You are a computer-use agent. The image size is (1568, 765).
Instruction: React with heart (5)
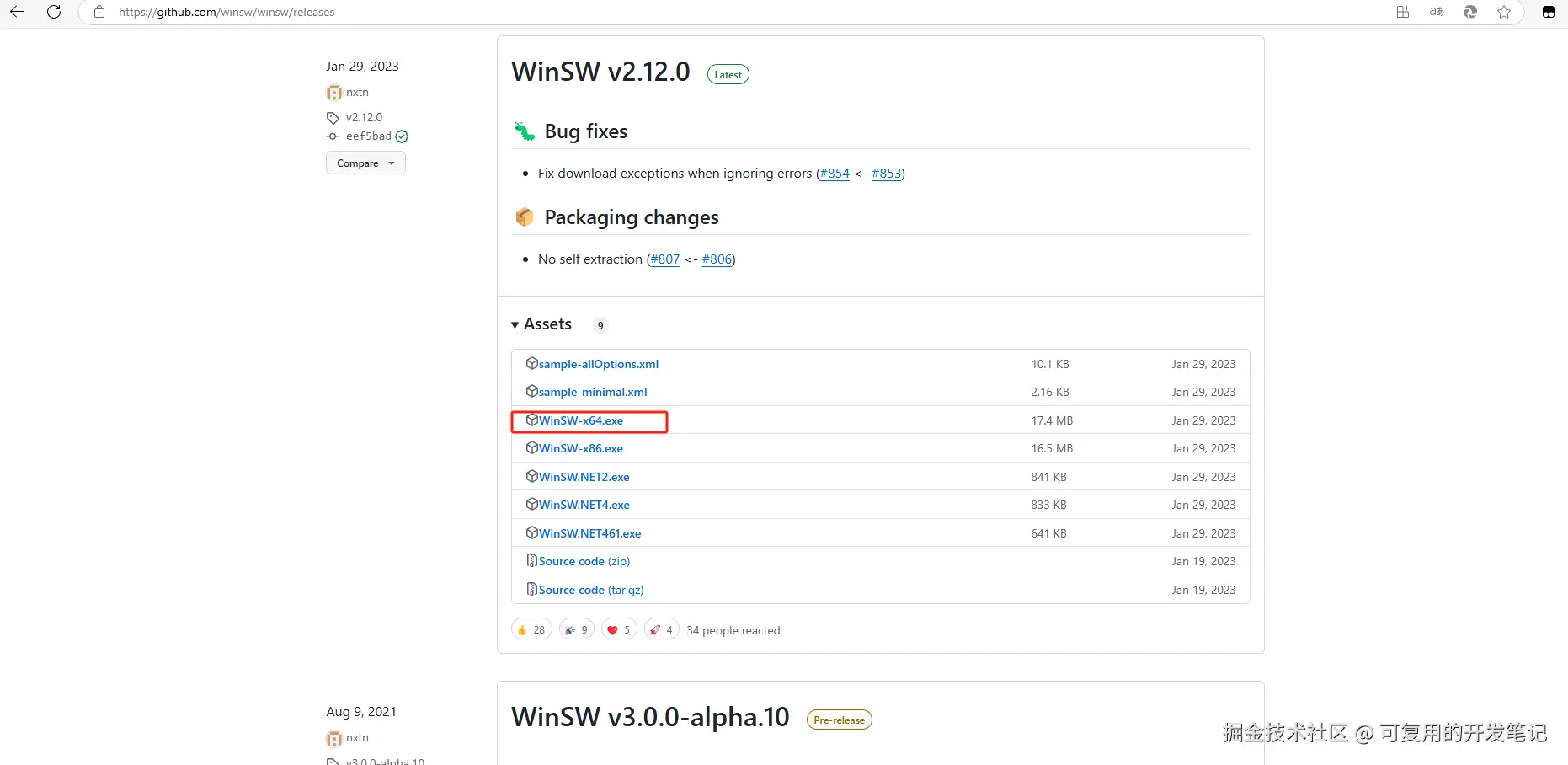[619, 629]
